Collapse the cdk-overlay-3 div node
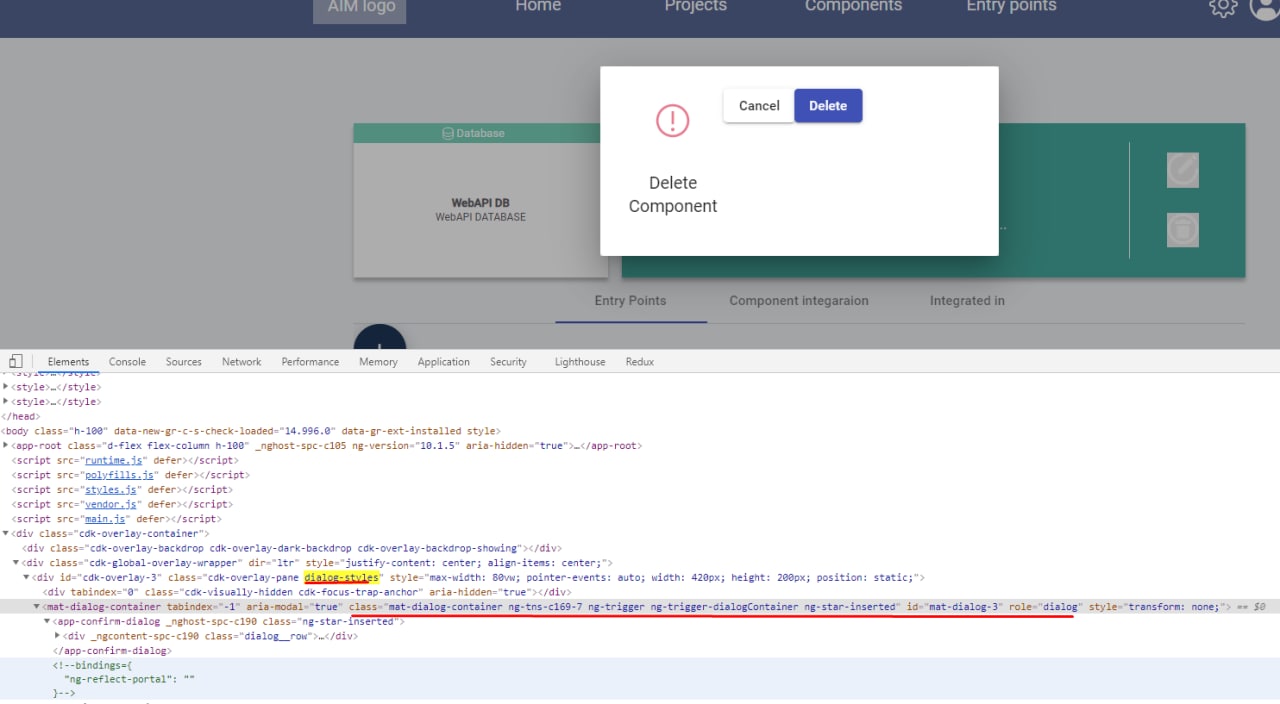 (x=27, y=578)
